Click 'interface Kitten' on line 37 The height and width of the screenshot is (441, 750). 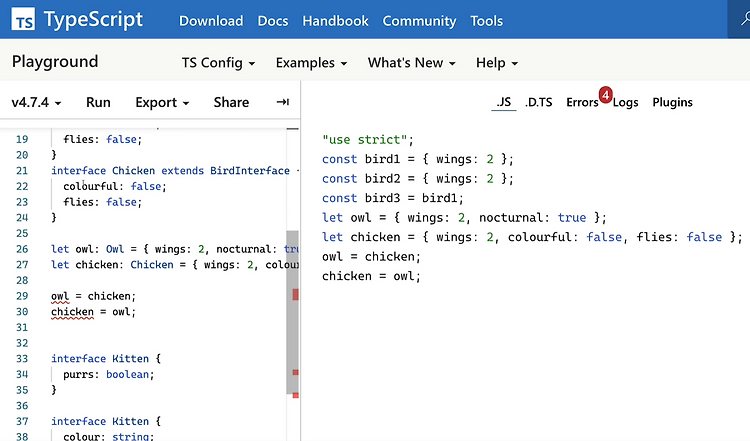[x=100, y=421]
